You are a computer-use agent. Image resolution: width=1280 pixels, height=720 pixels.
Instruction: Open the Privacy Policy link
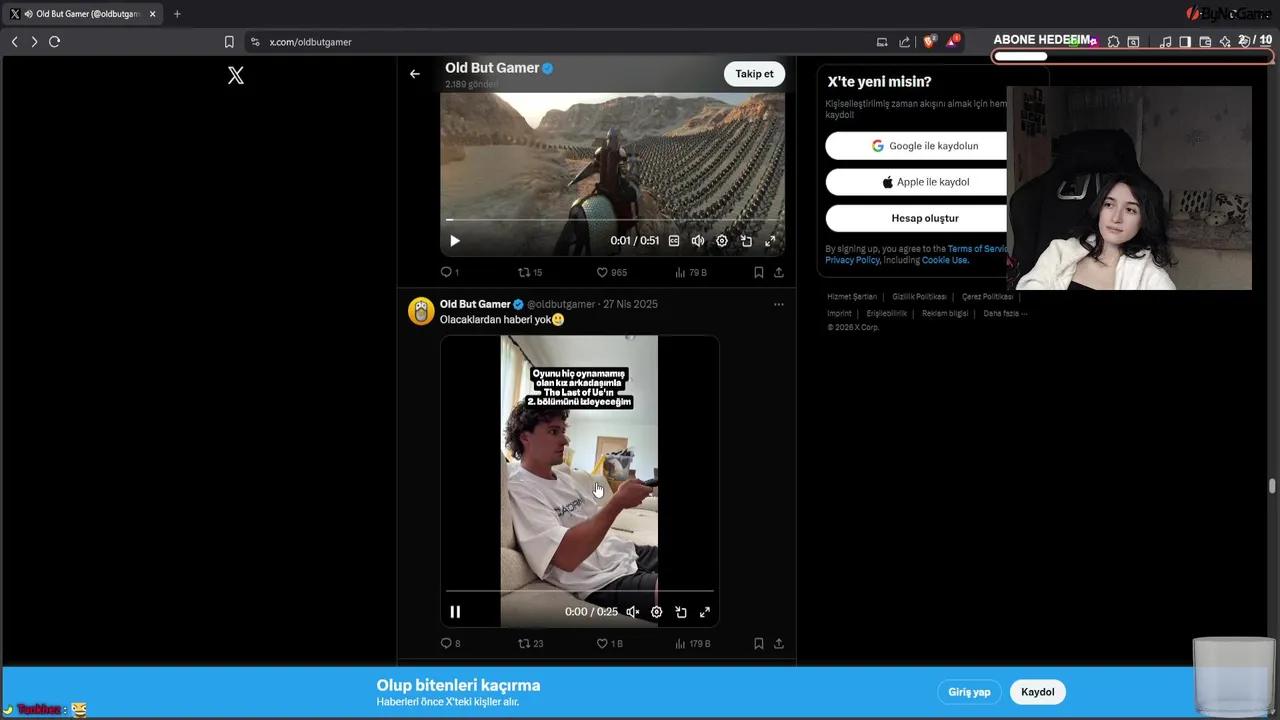tap(852, 260)
